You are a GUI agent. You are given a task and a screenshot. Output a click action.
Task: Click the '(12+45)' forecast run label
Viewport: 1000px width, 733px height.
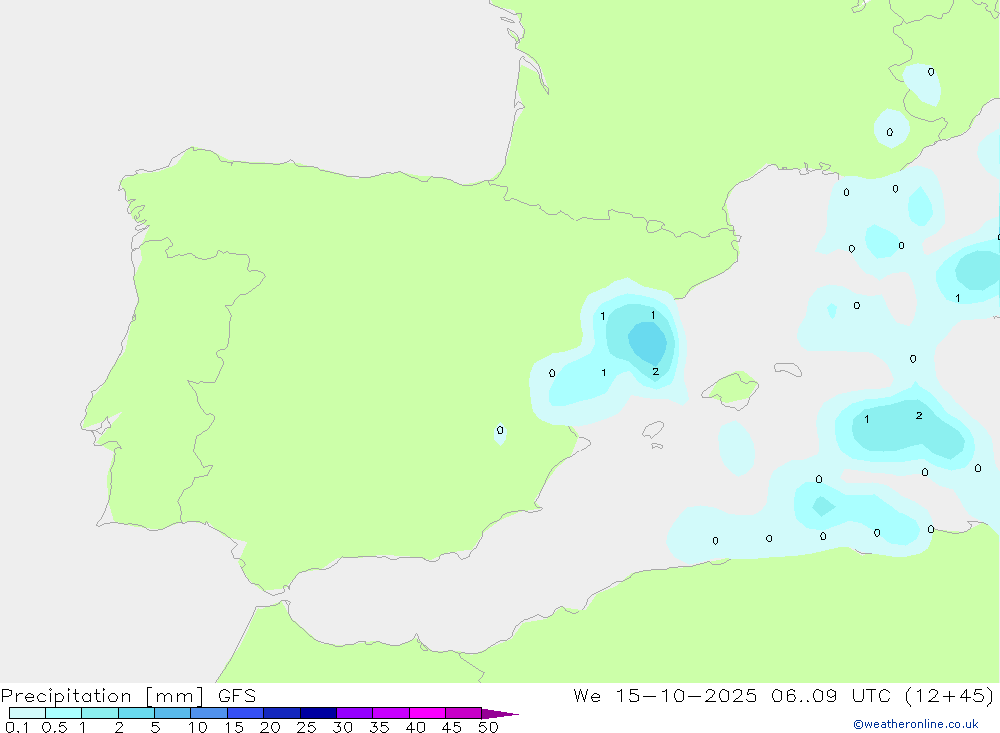[949, 695]
